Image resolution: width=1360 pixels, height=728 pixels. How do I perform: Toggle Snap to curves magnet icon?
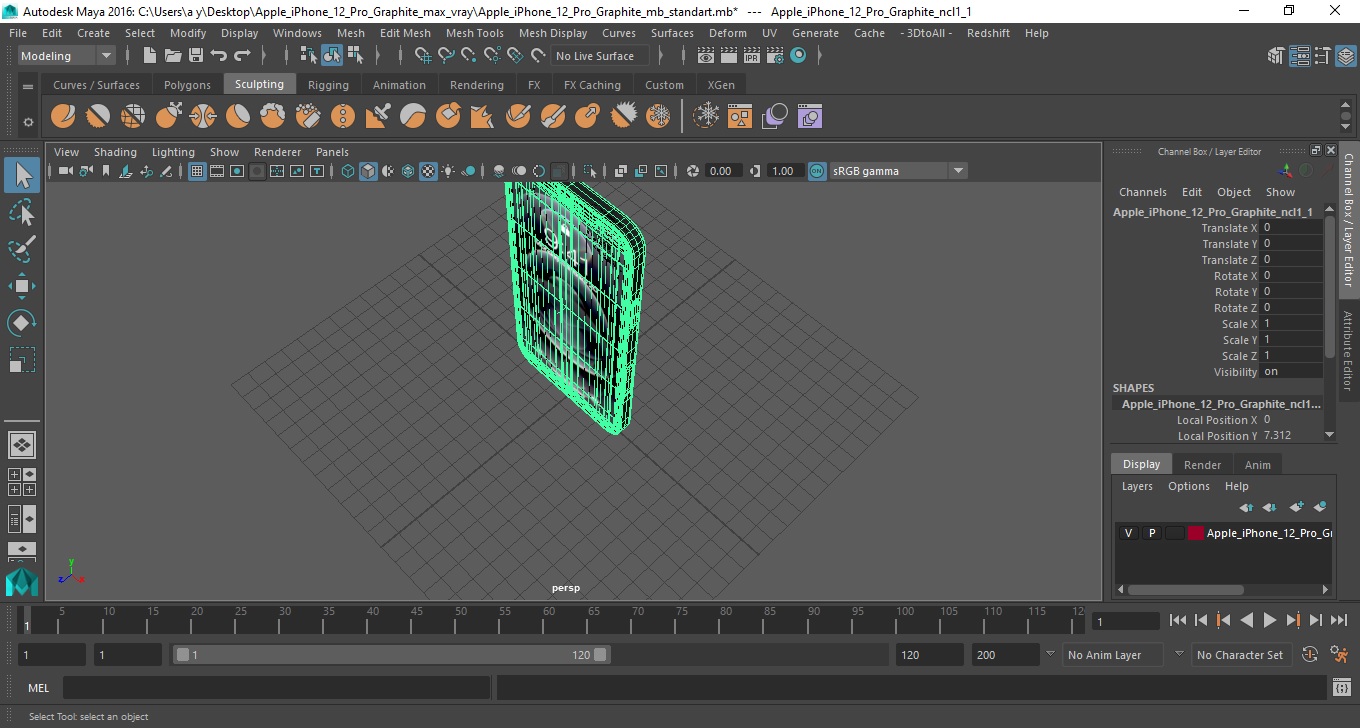[446, 56]
